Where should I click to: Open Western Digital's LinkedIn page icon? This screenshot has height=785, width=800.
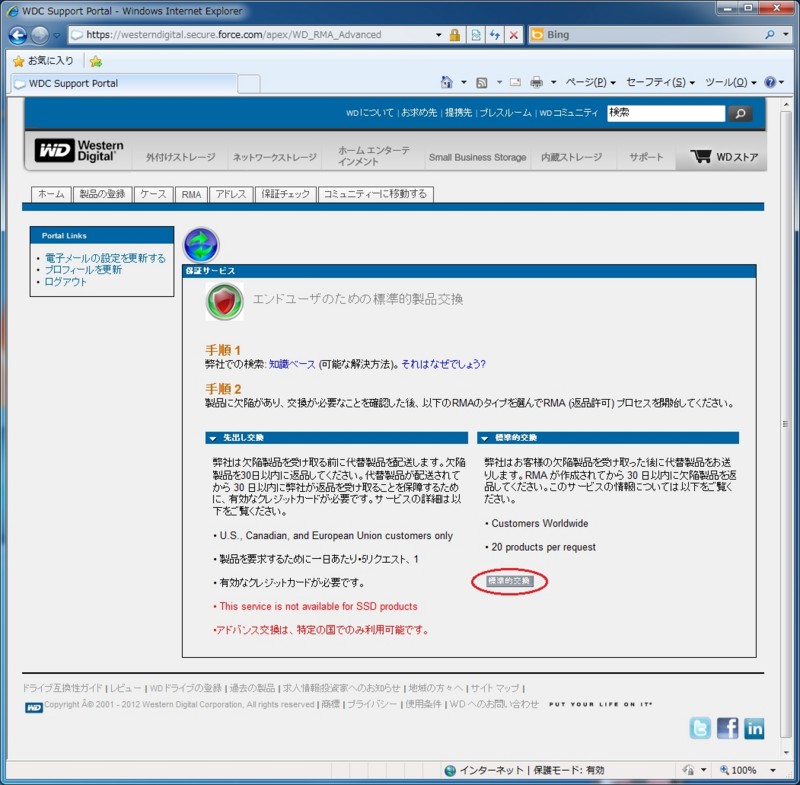(x=754, y=728)
